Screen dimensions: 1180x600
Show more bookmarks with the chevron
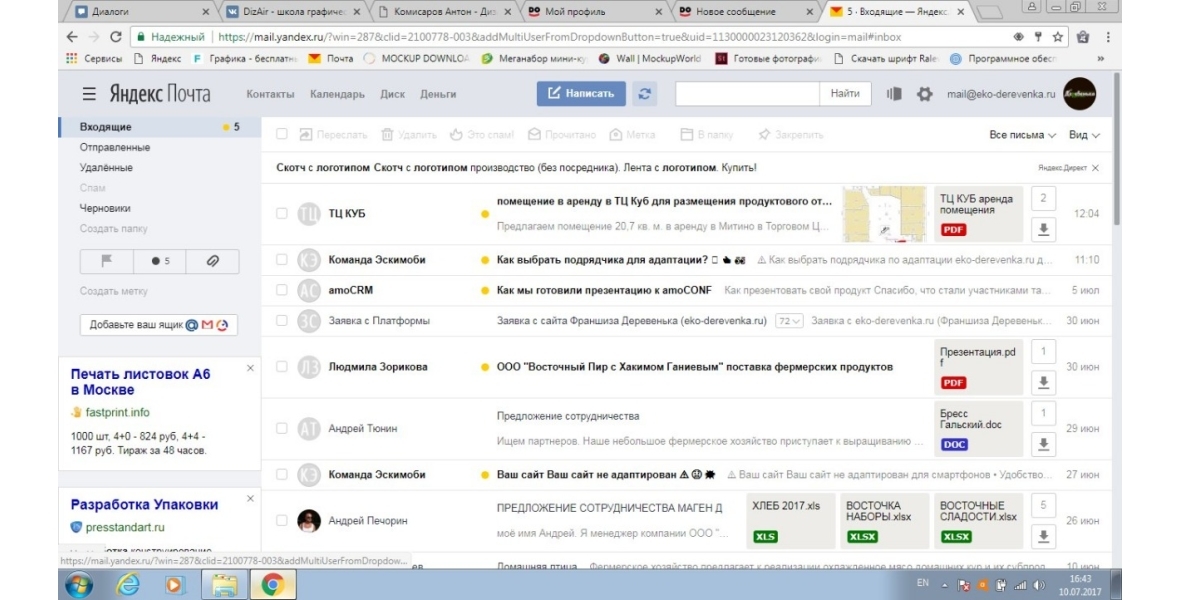coord(1101,58)
